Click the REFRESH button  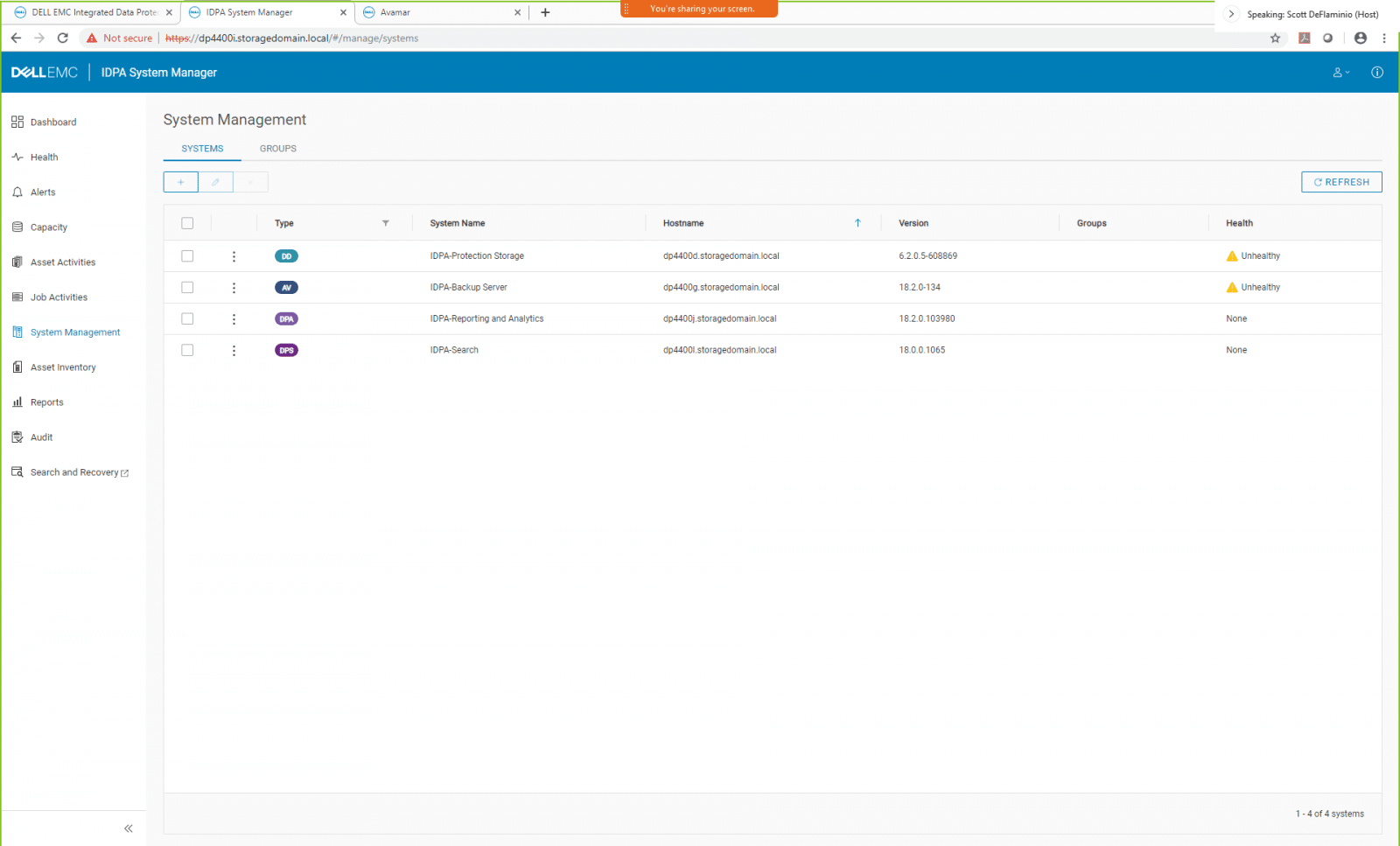[x=1341, y=182]
